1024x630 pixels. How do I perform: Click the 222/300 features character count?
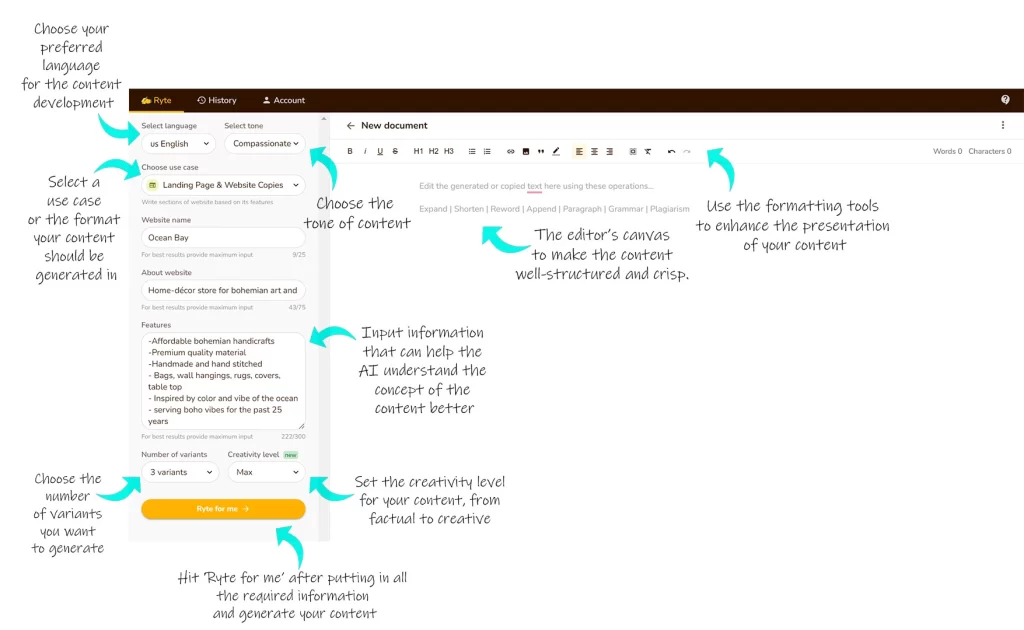(x=293, y=437)
